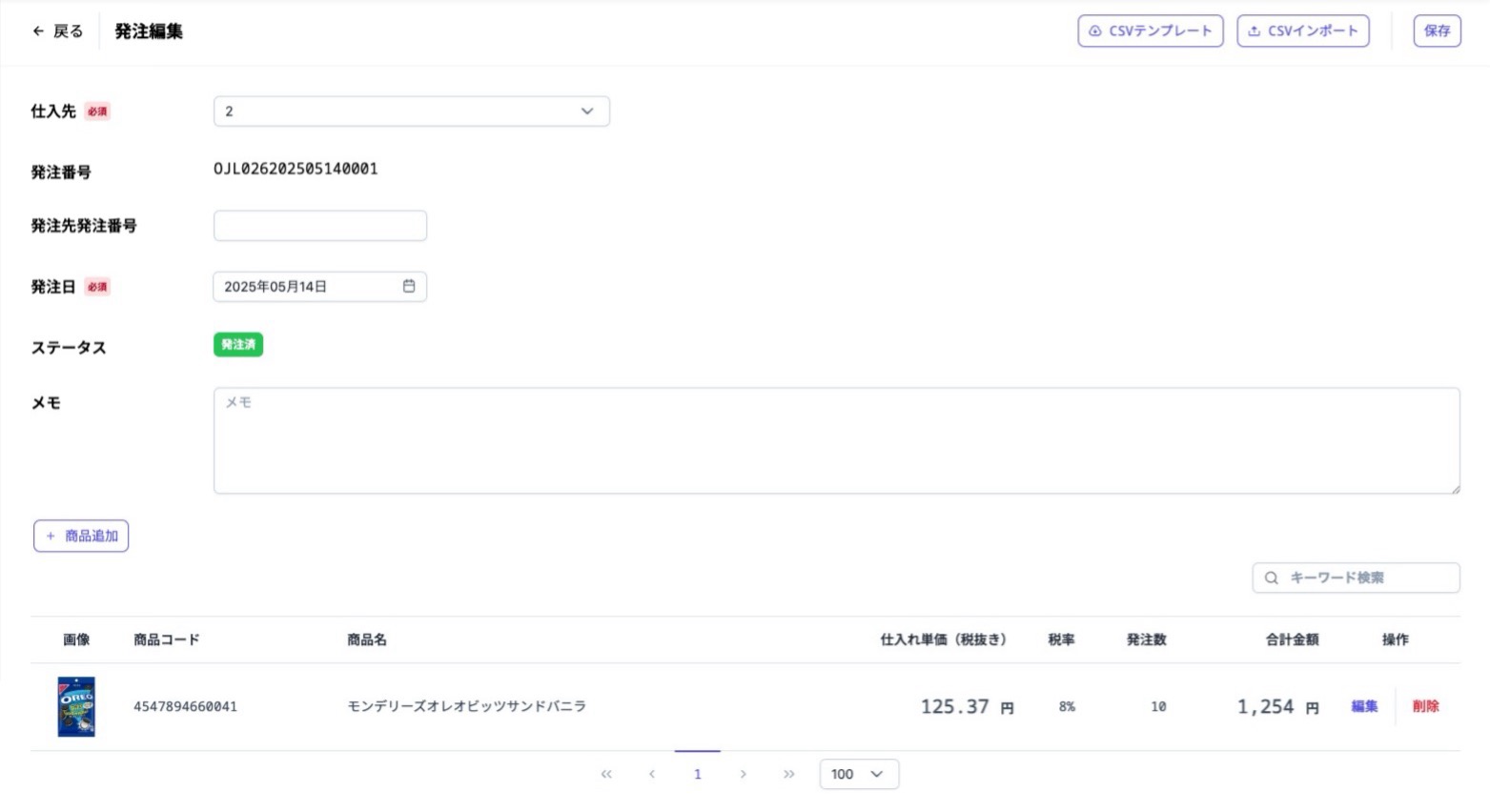Jump to last page with double-right arrows
Viewport: 1490px width, 812px height.
(x=788, y=774)
